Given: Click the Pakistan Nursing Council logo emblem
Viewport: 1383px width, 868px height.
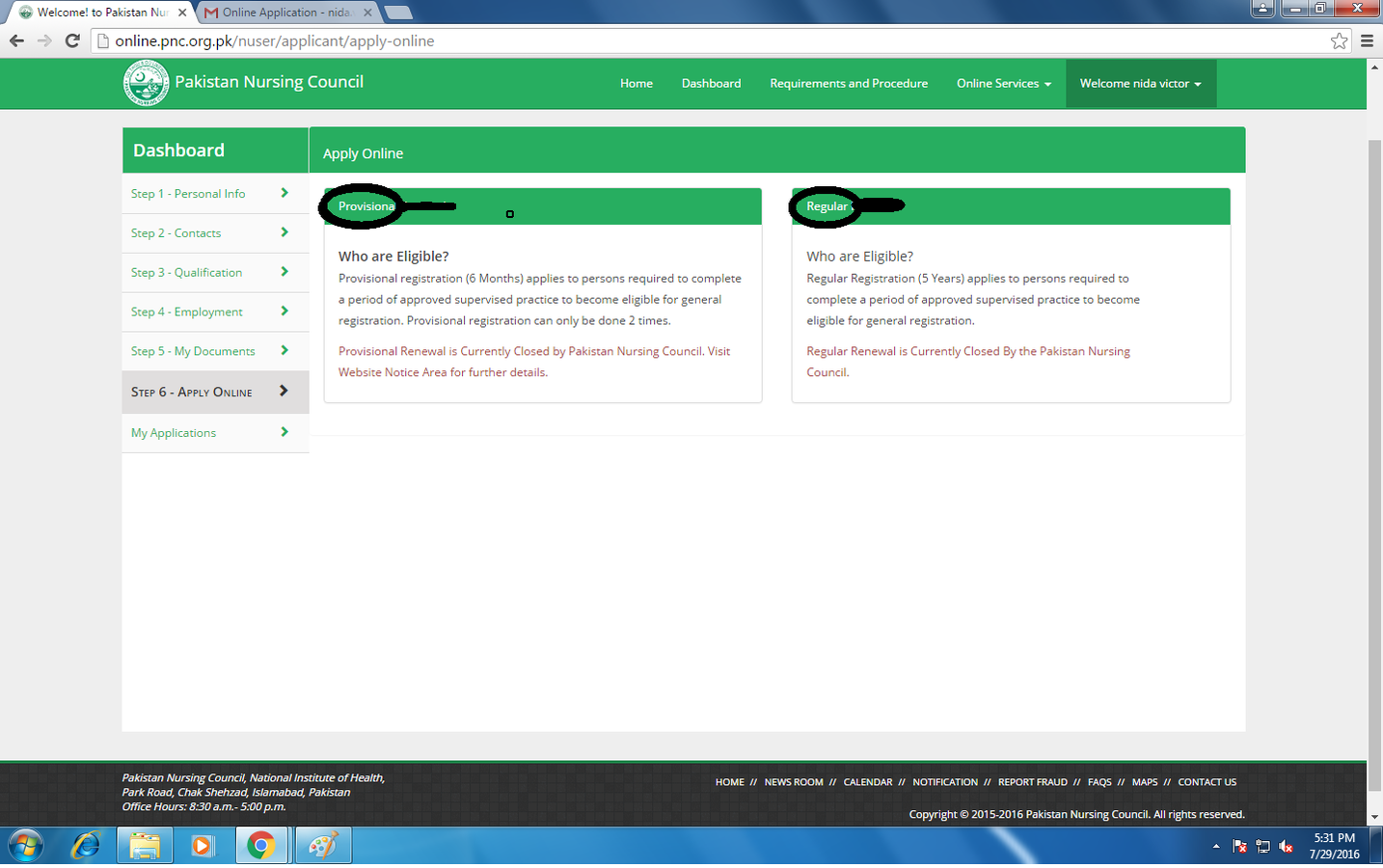Looking at the screenshot, I should pyautogui.click(x=146, y=83).
